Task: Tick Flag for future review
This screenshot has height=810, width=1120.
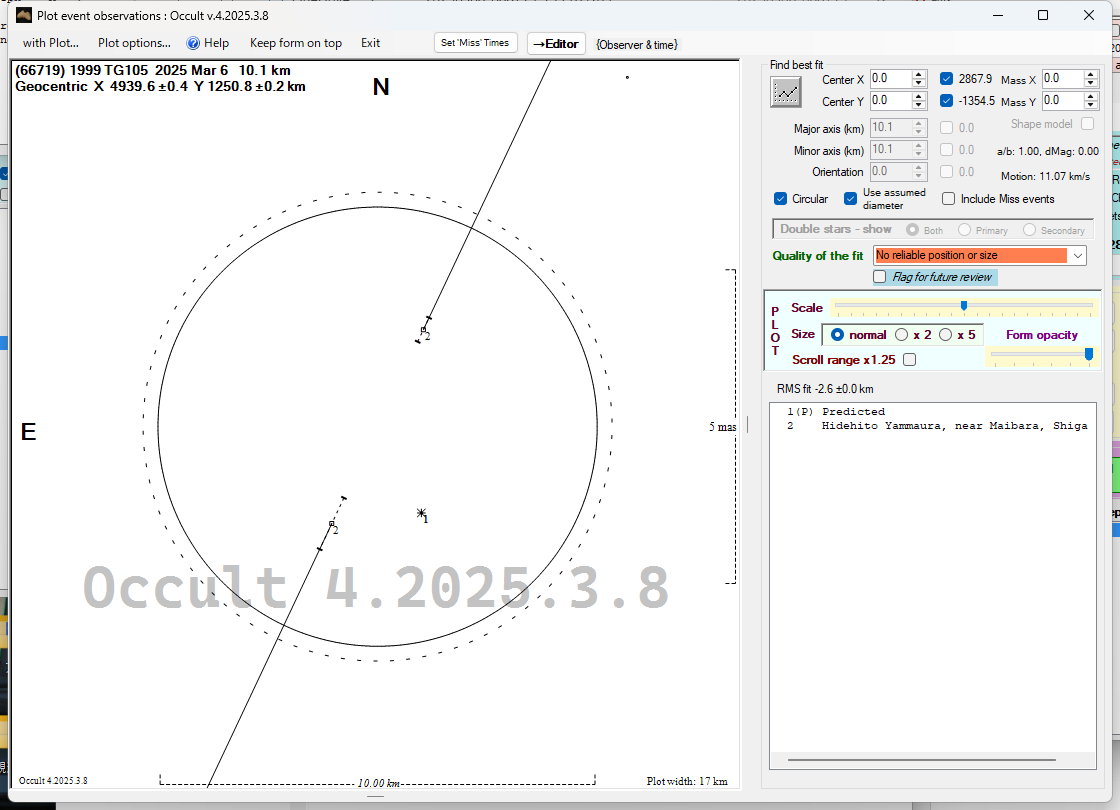Action: [880, 277]
